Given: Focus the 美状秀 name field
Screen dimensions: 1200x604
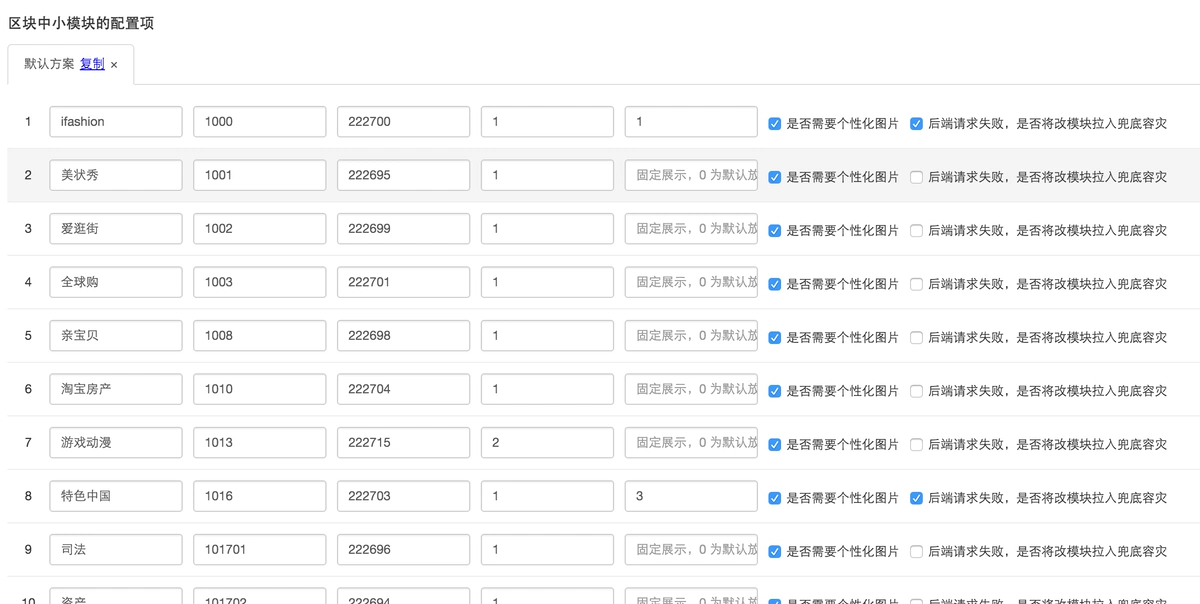Looking at the screenshot, I should 116,175.
